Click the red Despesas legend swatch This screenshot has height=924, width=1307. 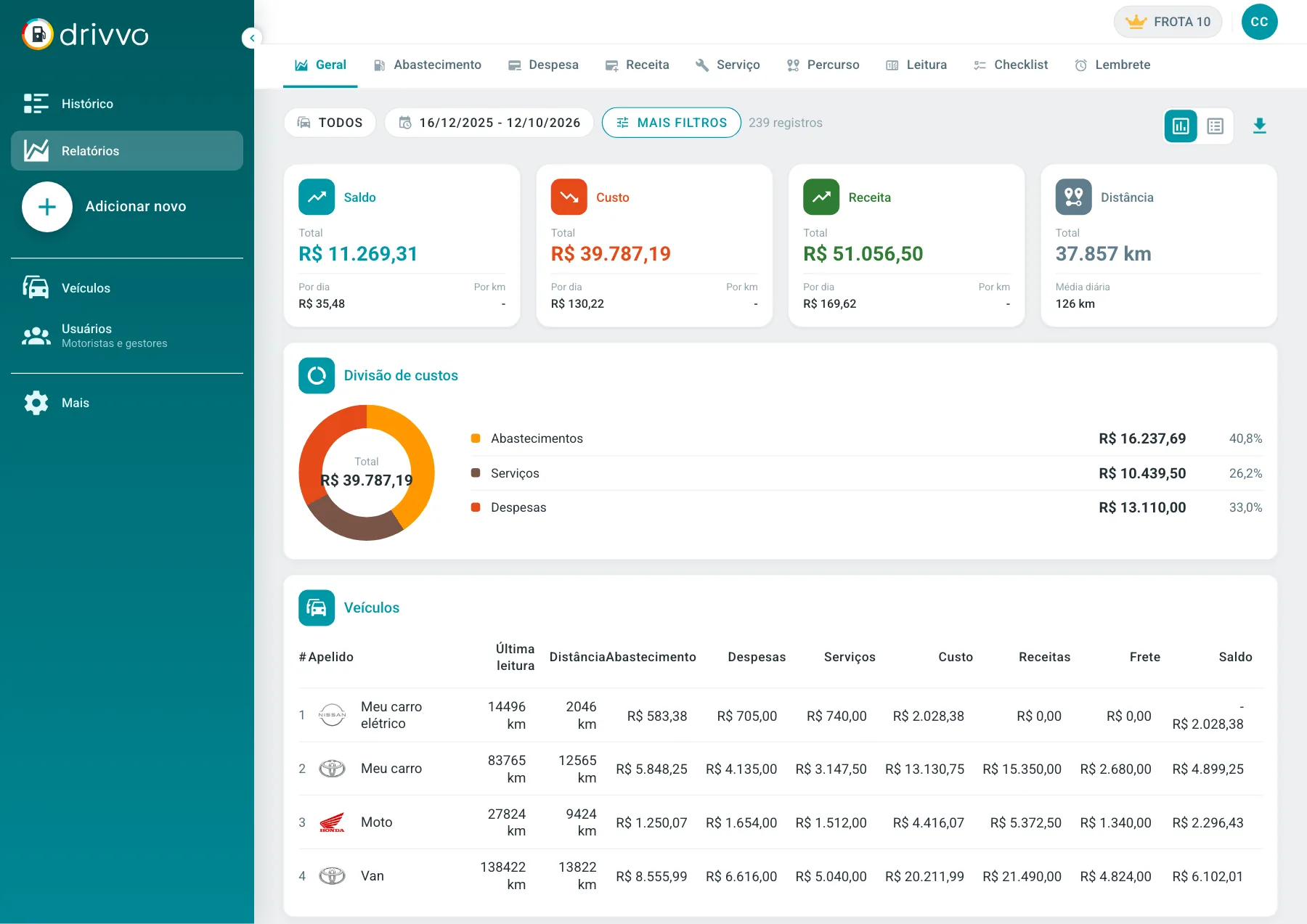476,507
